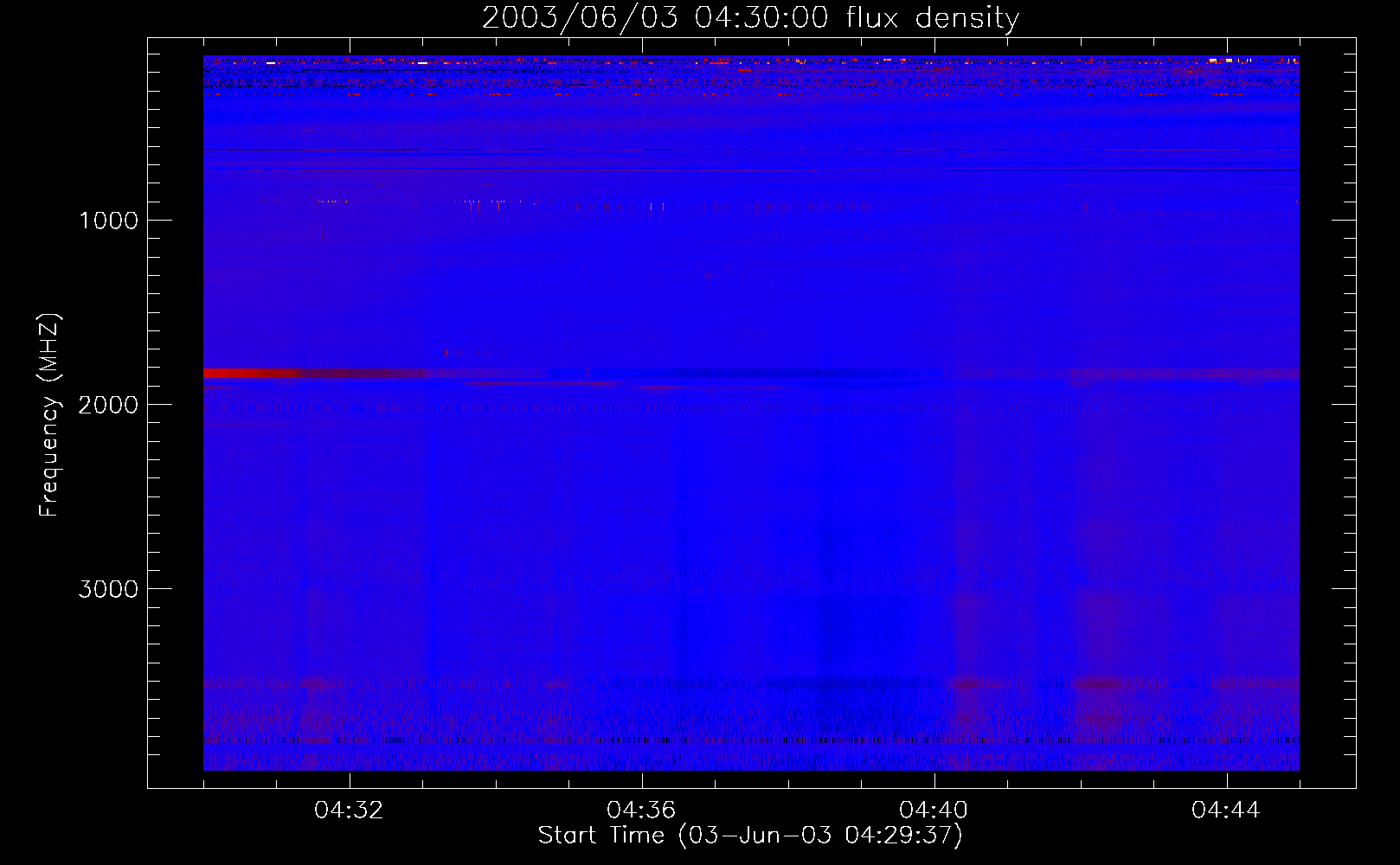Click the 2000 frequency tick label
The height and width of the screenshot is (865, 1400).
click(108, 405)
